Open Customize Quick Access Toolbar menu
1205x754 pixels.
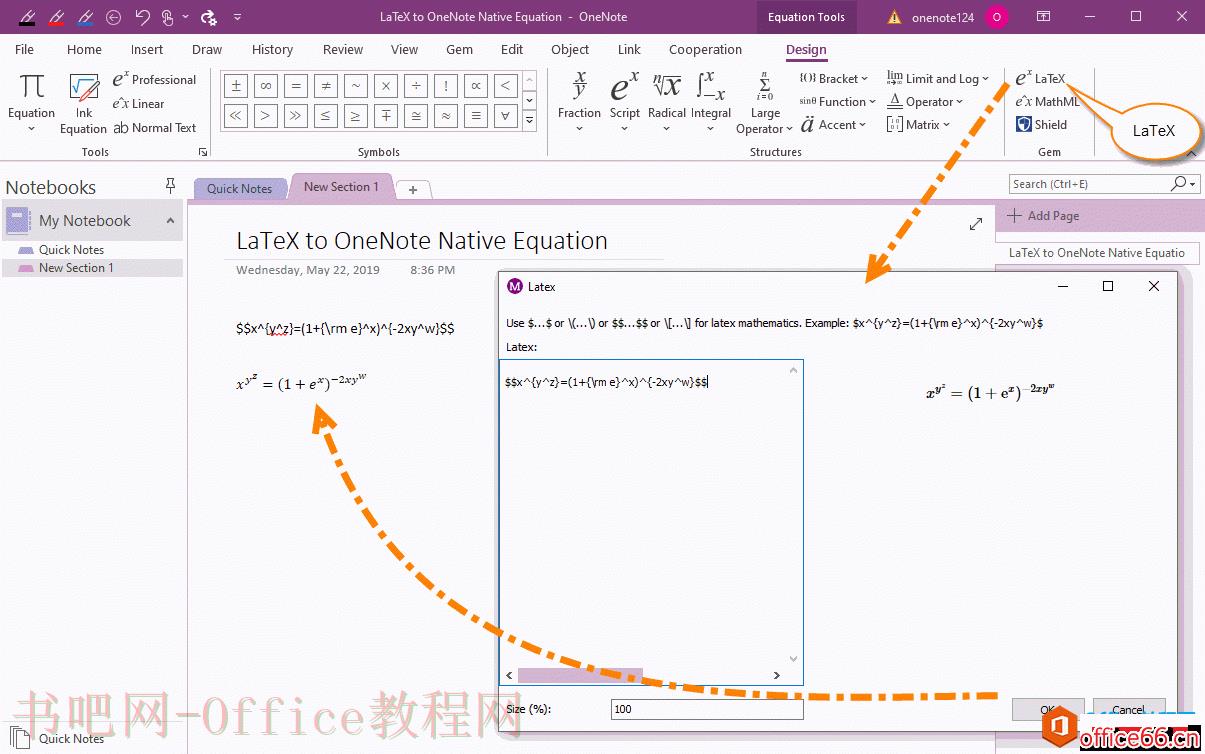(237, 17)
